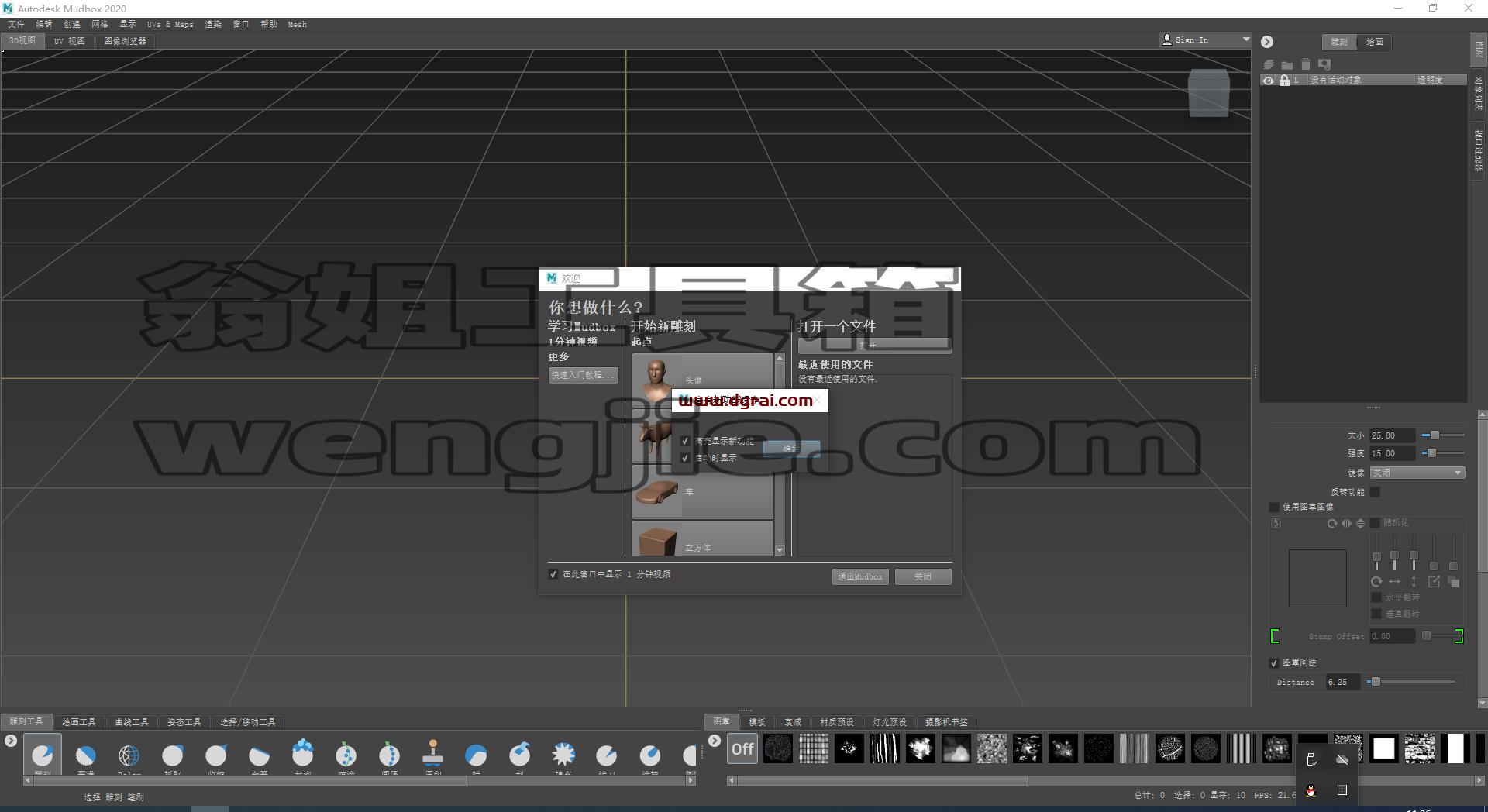Switch to the 图像浏览器 (Image Browser) tab
Viewport: 1488px width, 812px height.
pyautogui.click(x=126, y=41)
